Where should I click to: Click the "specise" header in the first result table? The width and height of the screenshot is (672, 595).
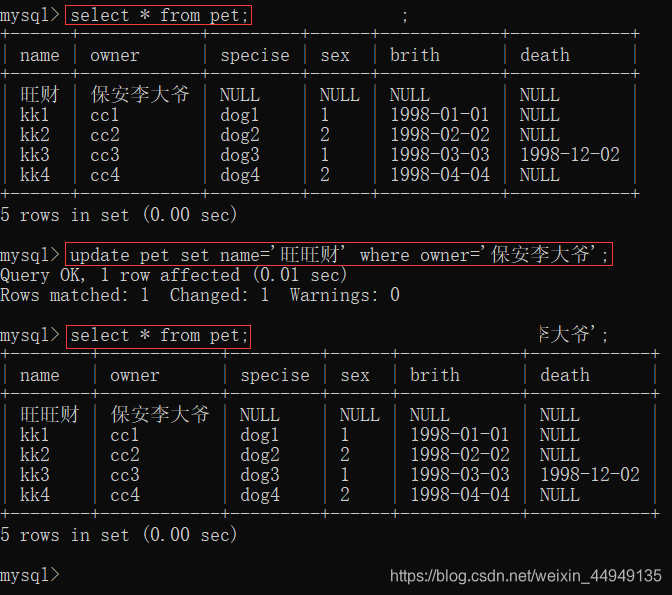pos(255,56)
